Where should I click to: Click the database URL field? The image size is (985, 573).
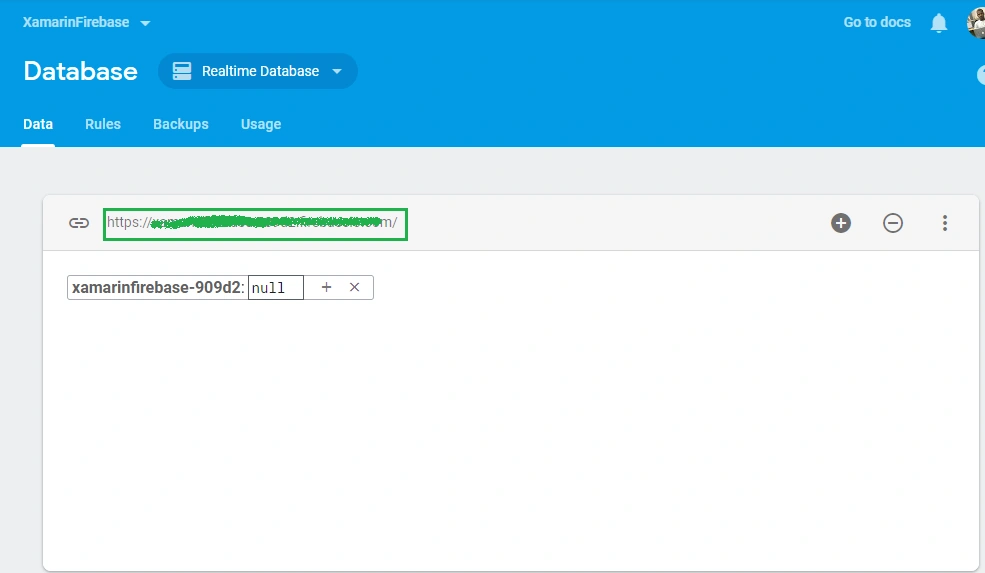(x=255, y=224)
